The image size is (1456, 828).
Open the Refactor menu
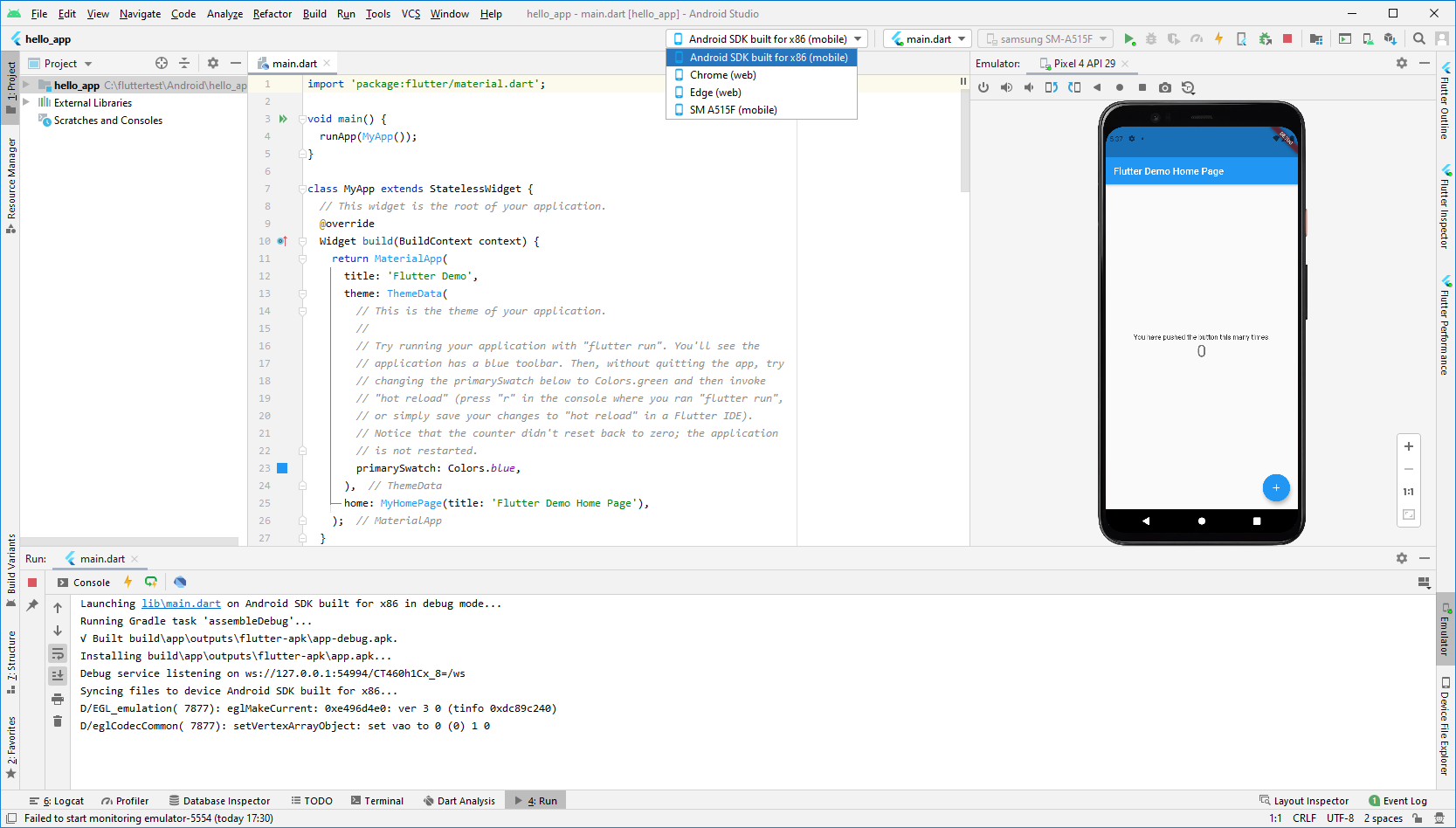[x=273, y=14]
